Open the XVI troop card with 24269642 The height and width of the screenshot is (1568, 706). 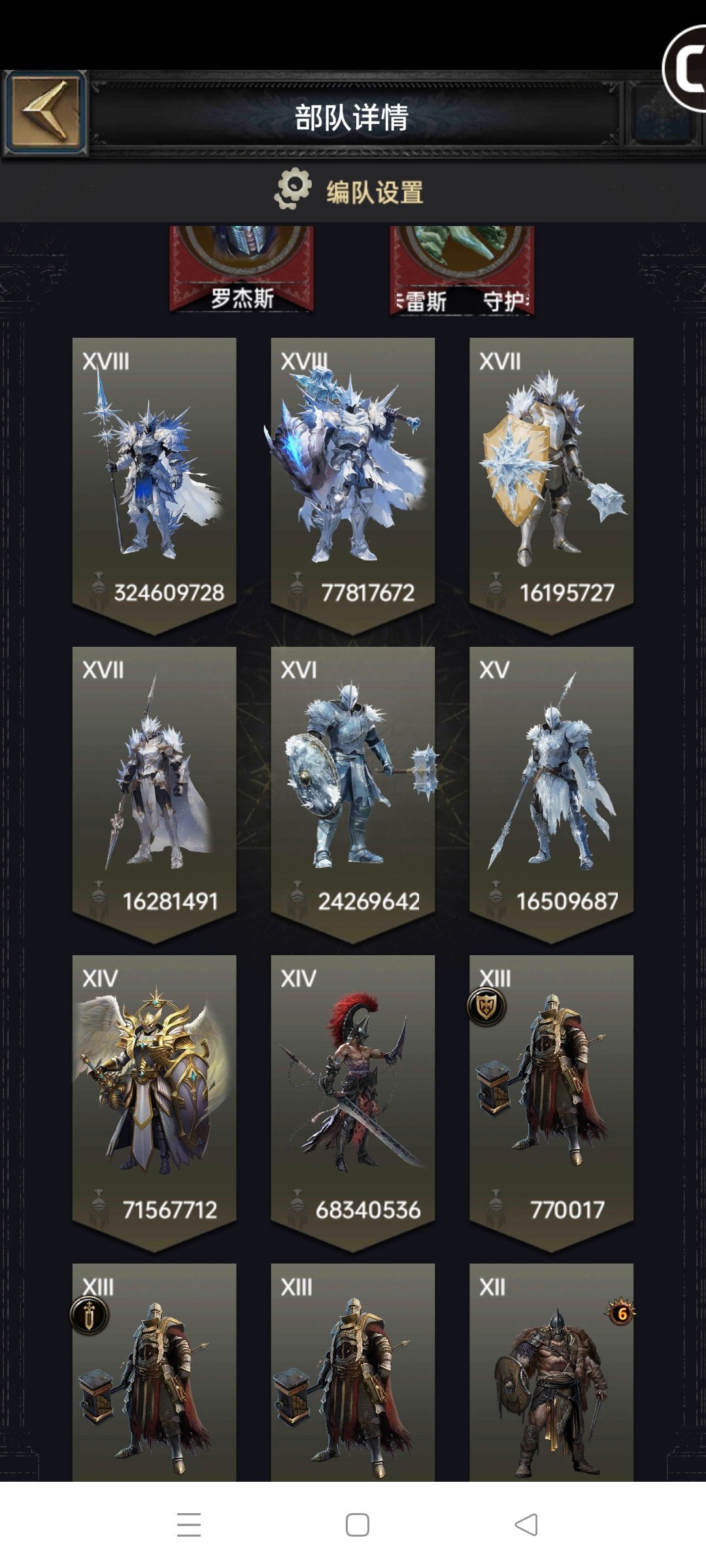tap(353, 794)
